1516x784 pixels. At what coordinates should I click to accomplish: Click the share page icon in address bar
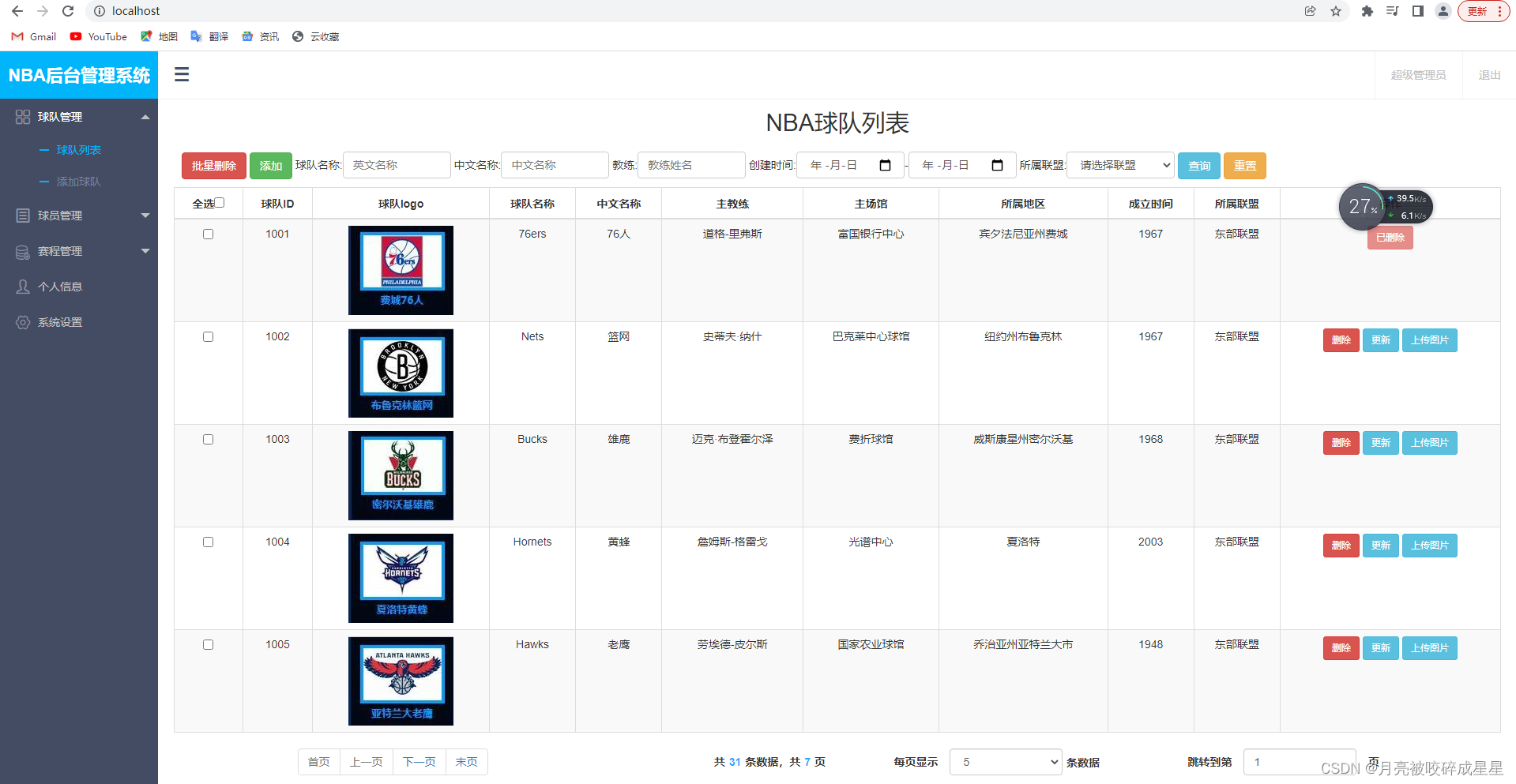pos(1311,11)
